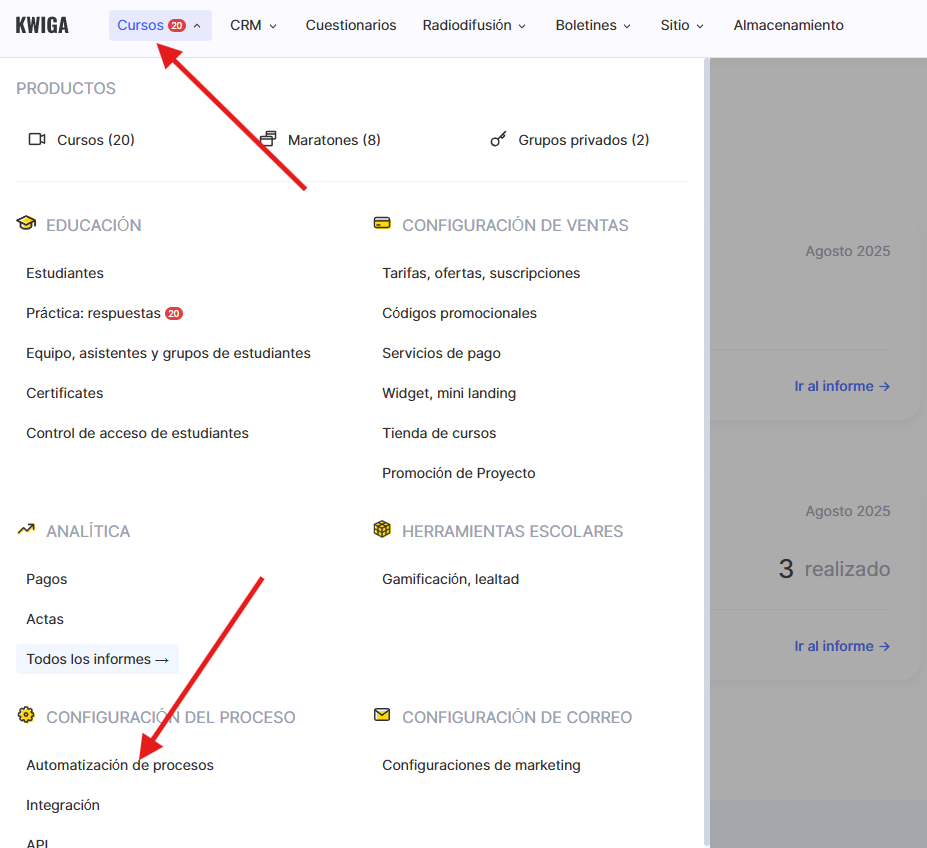
Task: Open the Cuestionarios menu item
Action: (x=351, y=25)
